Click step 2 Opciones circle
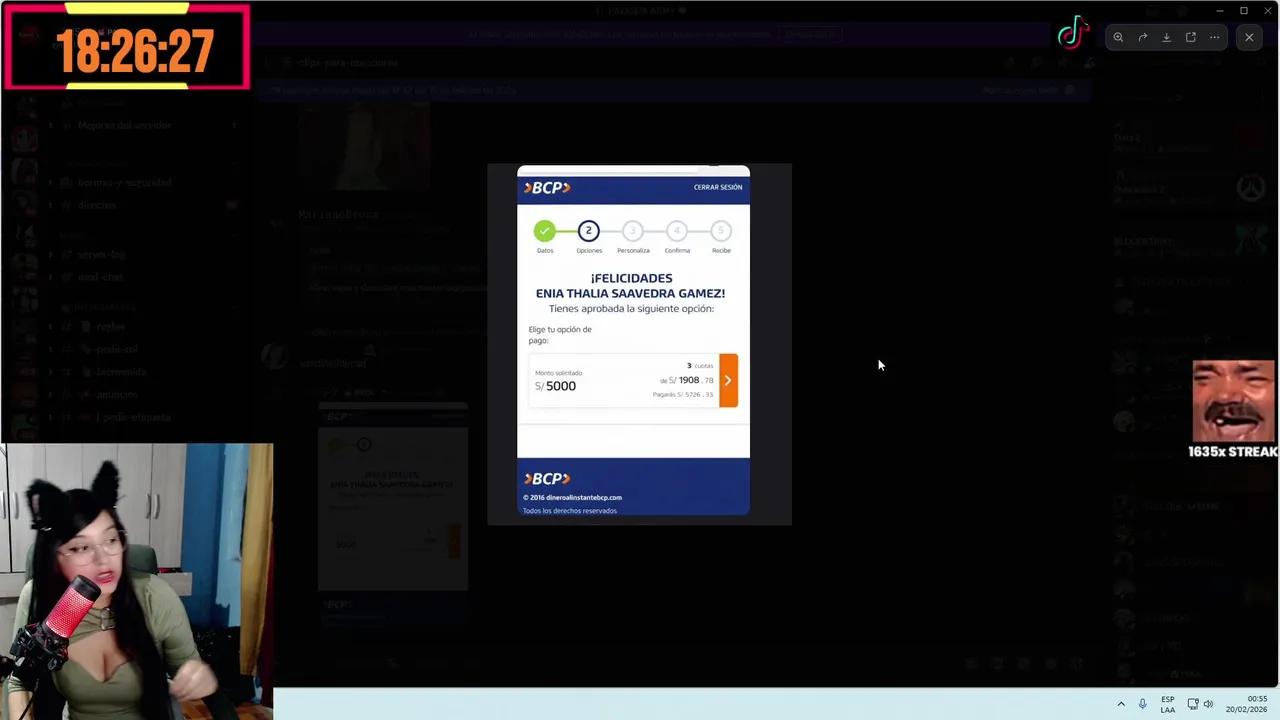The width and height of the screenshot is (1280, 720). point(588,231)
